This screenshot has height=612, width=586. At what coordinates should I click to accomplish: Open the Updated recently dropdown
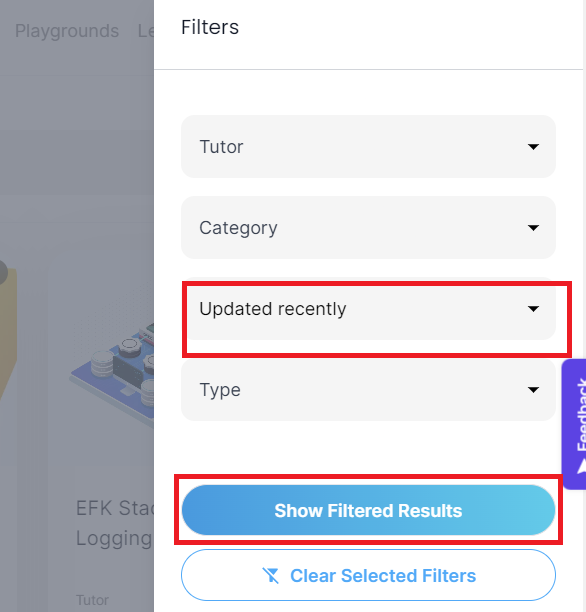coord(368,309)
